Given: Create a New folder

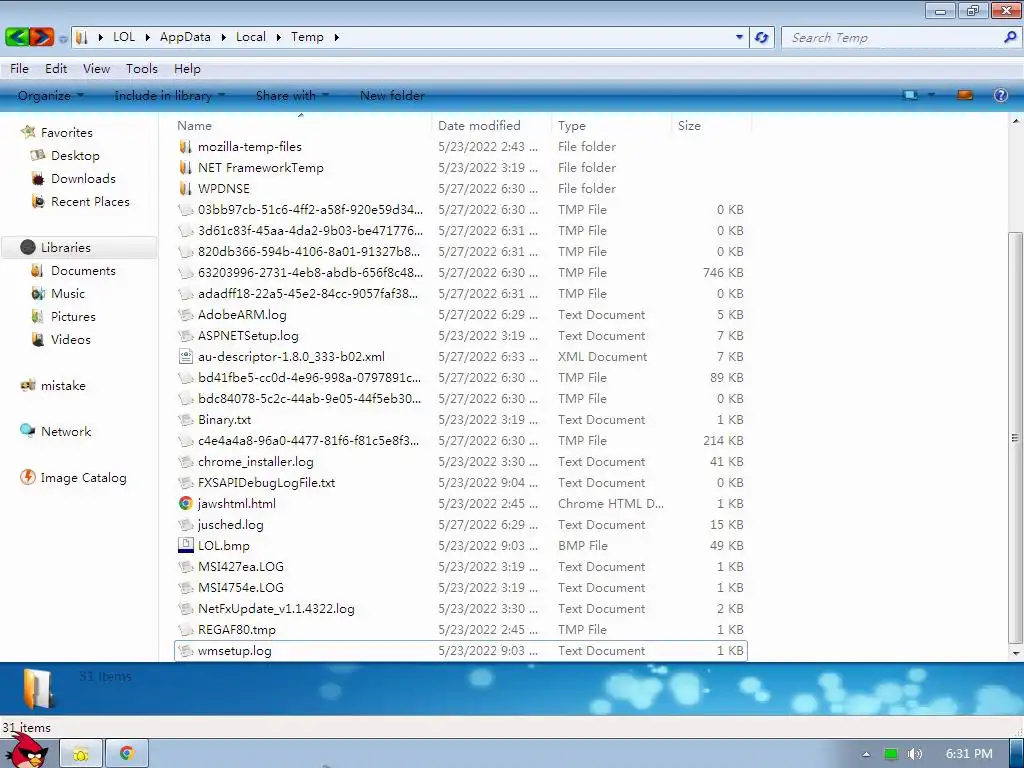Looking at the screenshot, I should [x=392, y=95].
